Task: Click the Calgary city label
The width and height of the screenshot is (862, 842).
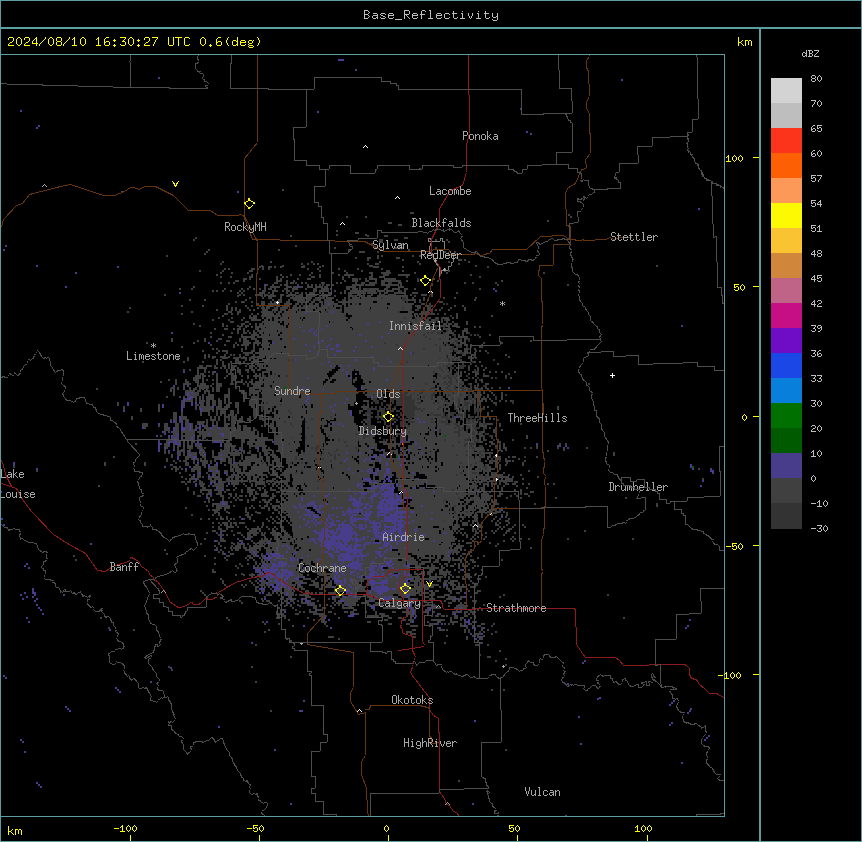Action: pos(399,603)
